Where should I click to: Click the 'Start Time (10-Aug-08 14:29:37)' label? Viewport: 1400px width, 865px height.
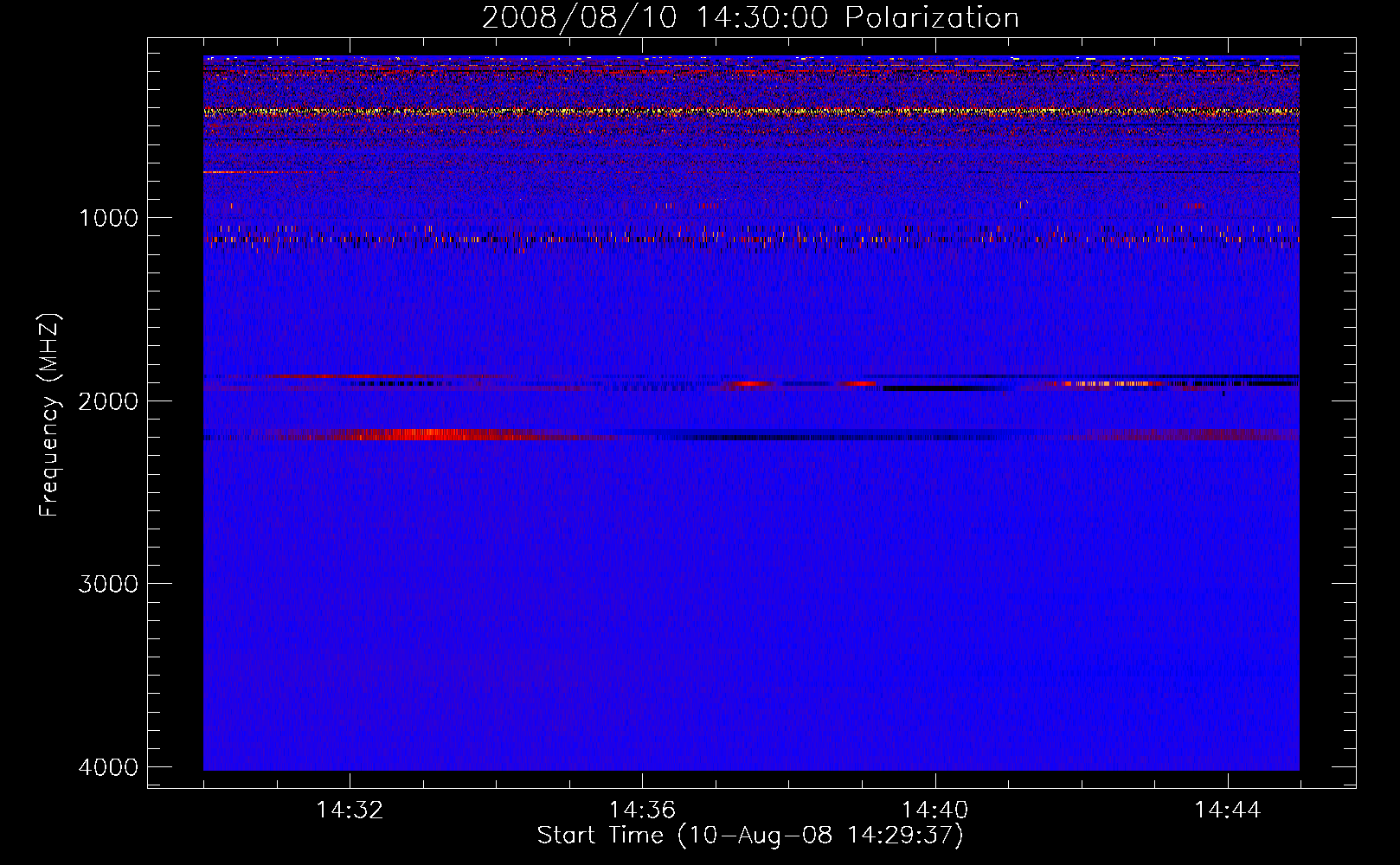coord(750,836)
